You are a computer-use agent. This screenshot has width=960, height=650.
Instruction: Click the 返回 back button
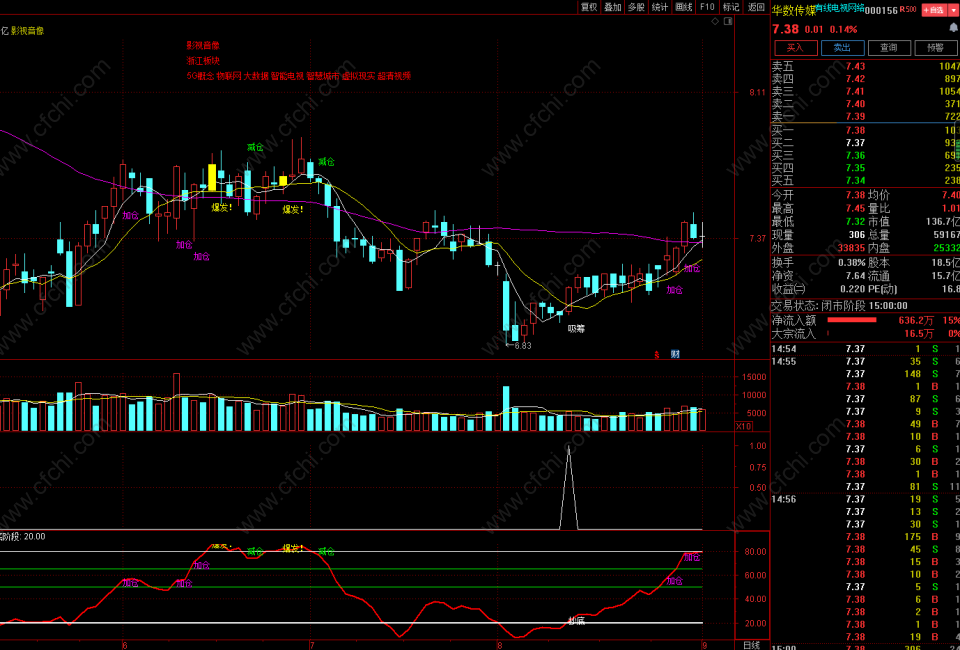[756, 7]
